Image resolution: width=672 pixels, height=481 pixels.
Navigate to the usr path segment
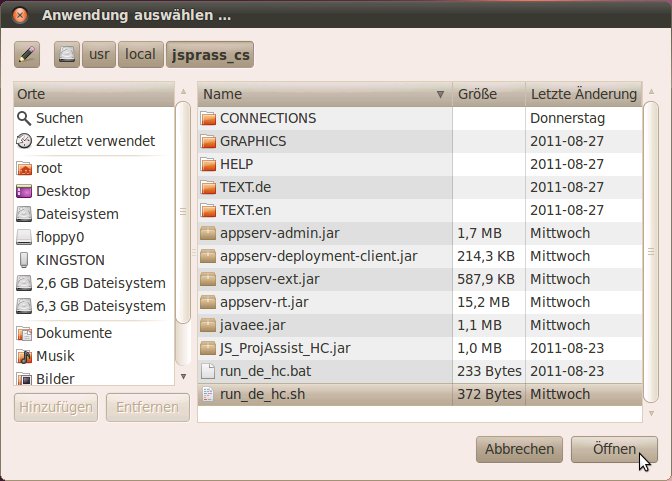point(98,54)
